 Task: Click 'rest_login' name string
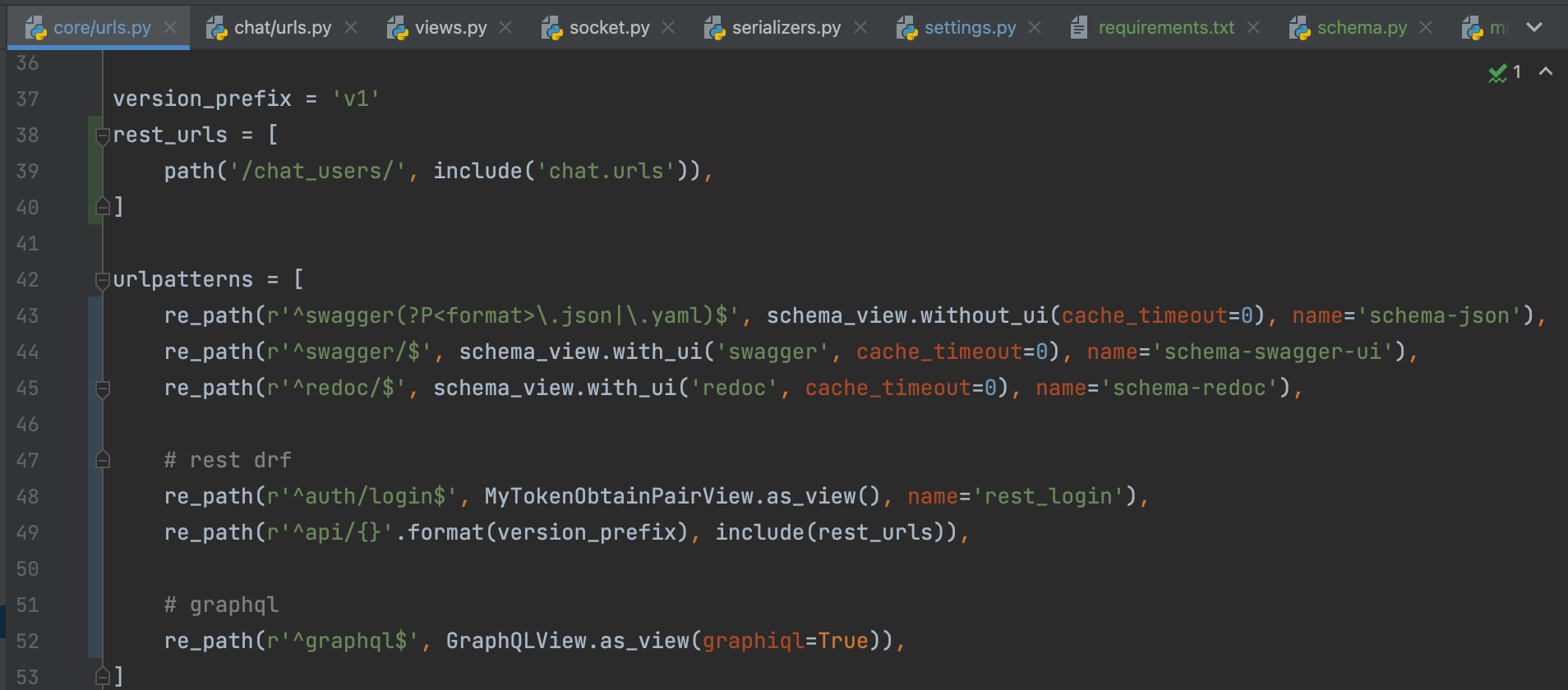pyautogui.click(x=1049, y=496)
